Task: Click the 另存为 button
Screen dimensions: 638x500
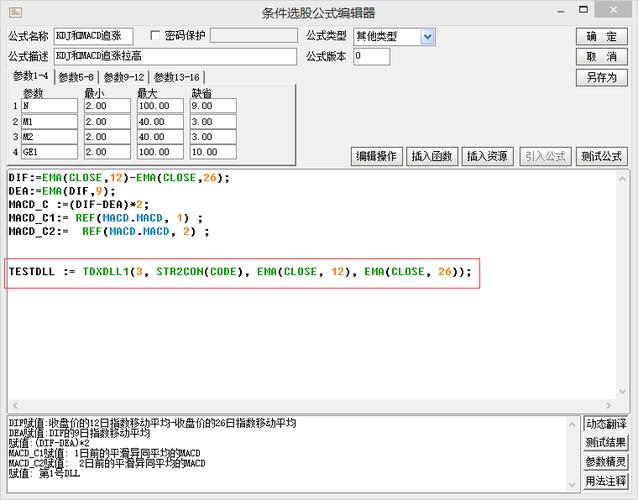Action: click(x=602, y=77)
